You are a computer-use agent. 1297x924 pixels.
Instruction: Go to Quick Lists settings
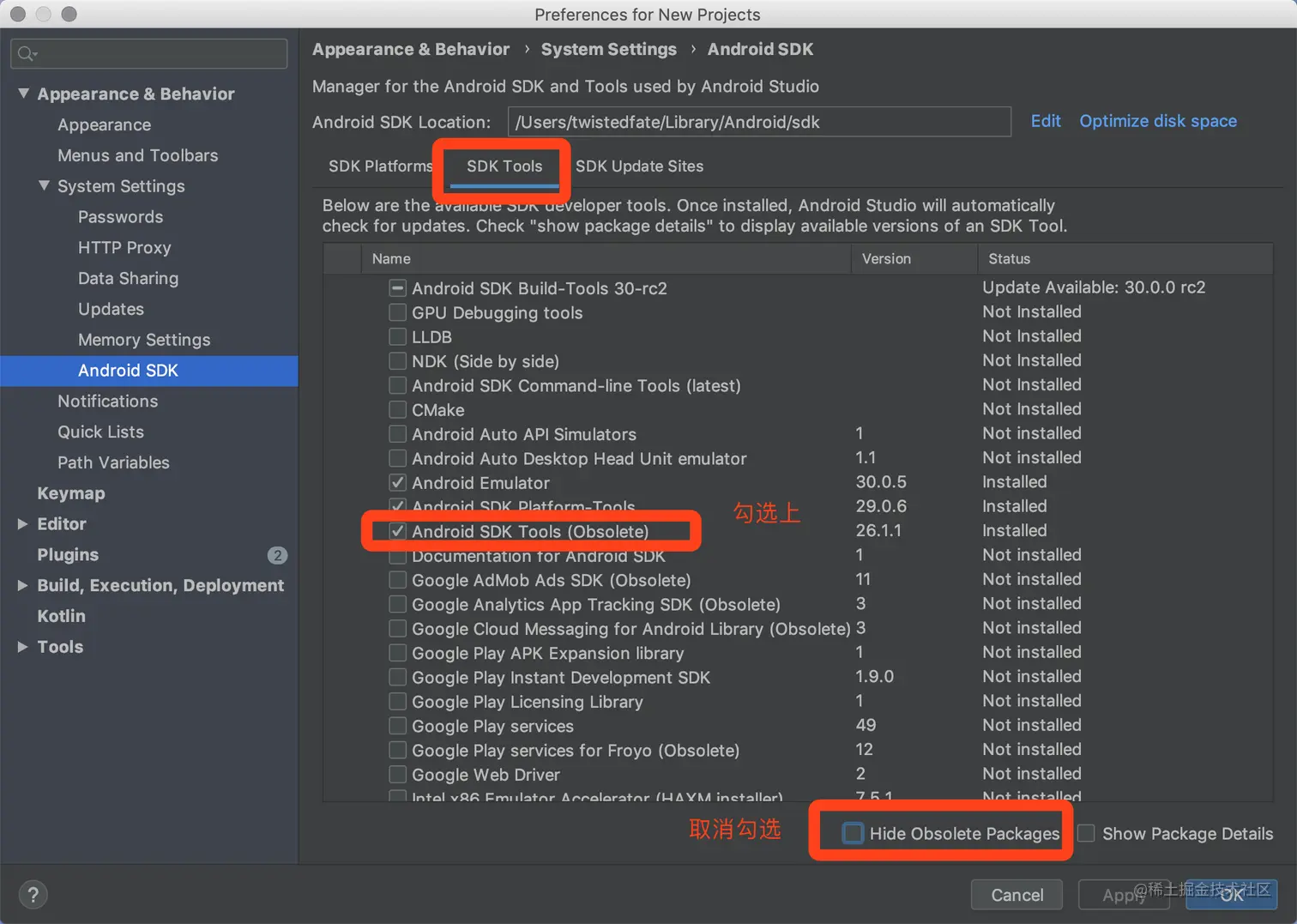(x=100, y=432)
